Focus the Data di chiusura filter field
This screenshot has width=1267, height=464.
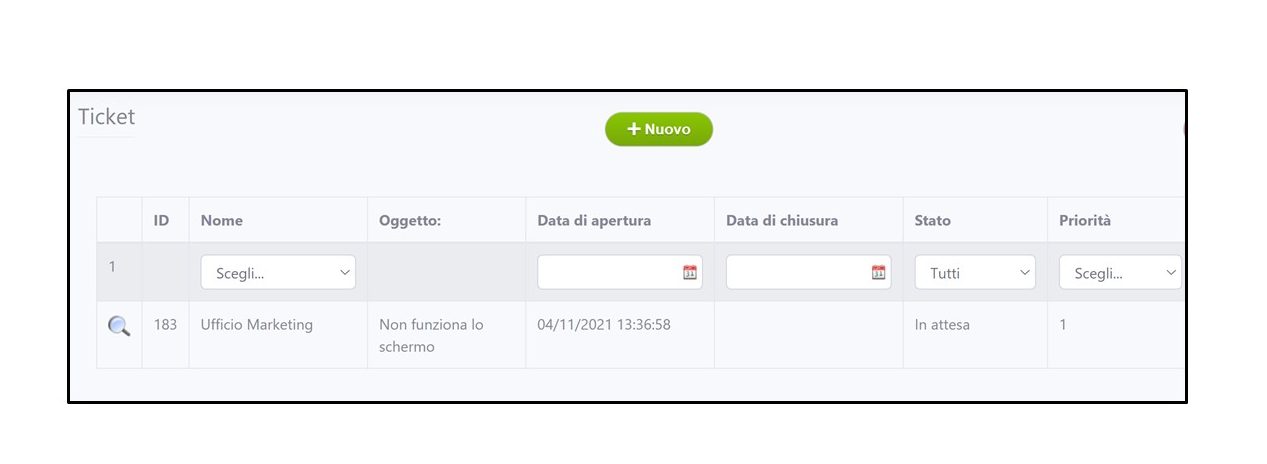797,272
